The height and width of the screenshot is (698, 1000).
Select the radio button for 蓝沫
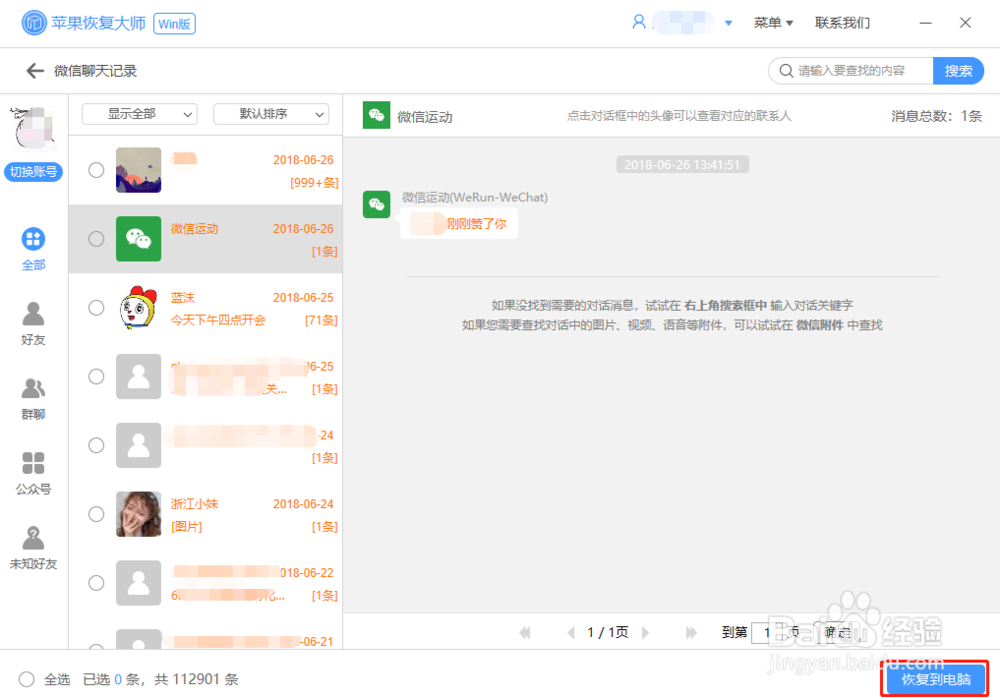(96, 308)
